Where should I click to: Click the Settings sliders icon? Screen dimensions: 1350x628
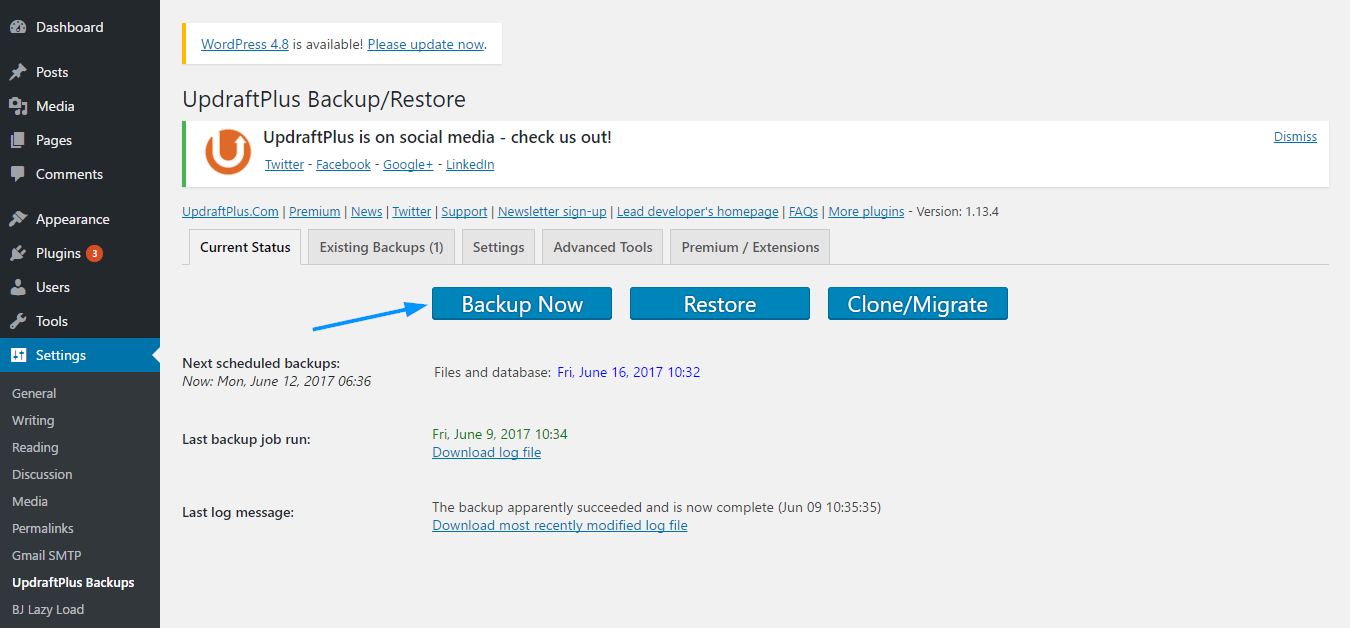point(18,355)
